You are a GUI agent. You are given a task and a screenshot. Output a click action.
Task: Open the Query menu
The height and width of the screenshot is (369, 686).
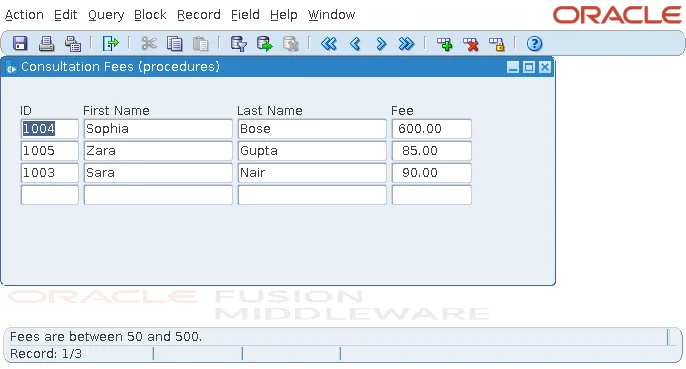click(106, 15)
